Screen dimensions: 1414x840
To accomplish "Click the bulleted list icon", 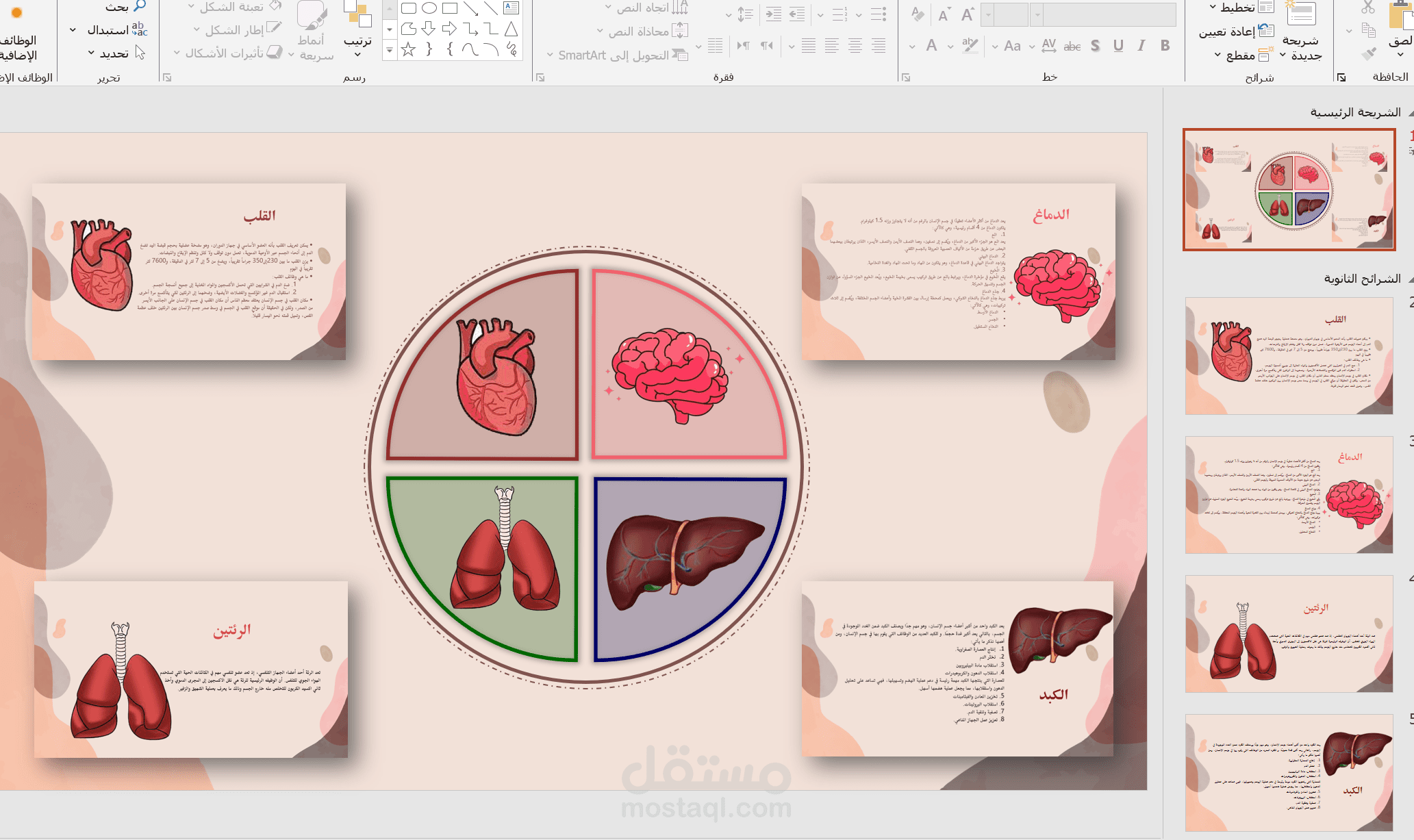I will (879, 14).
